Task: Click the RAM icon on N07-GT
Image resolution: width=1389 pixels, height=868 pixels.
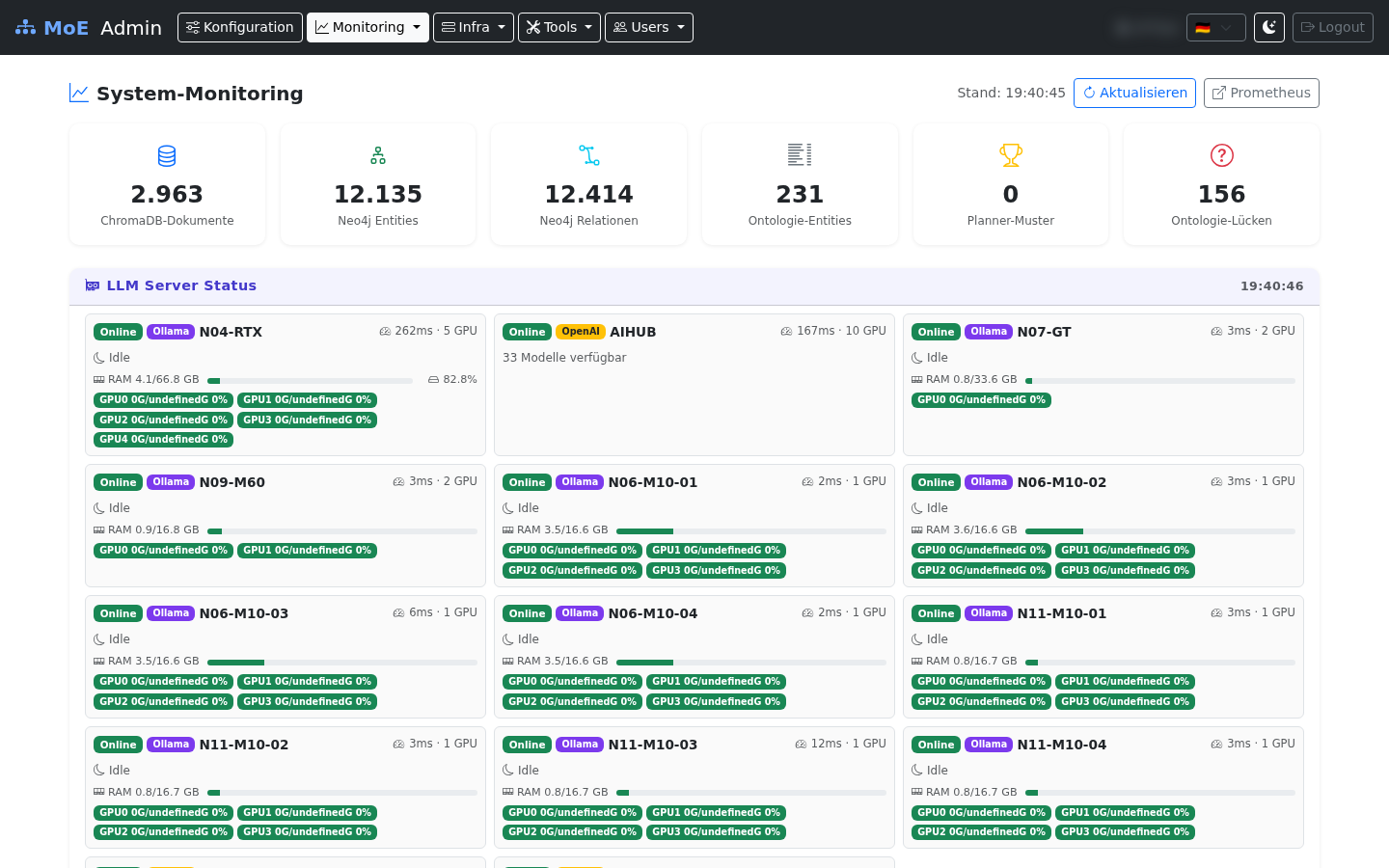Action: coord(917,380)
